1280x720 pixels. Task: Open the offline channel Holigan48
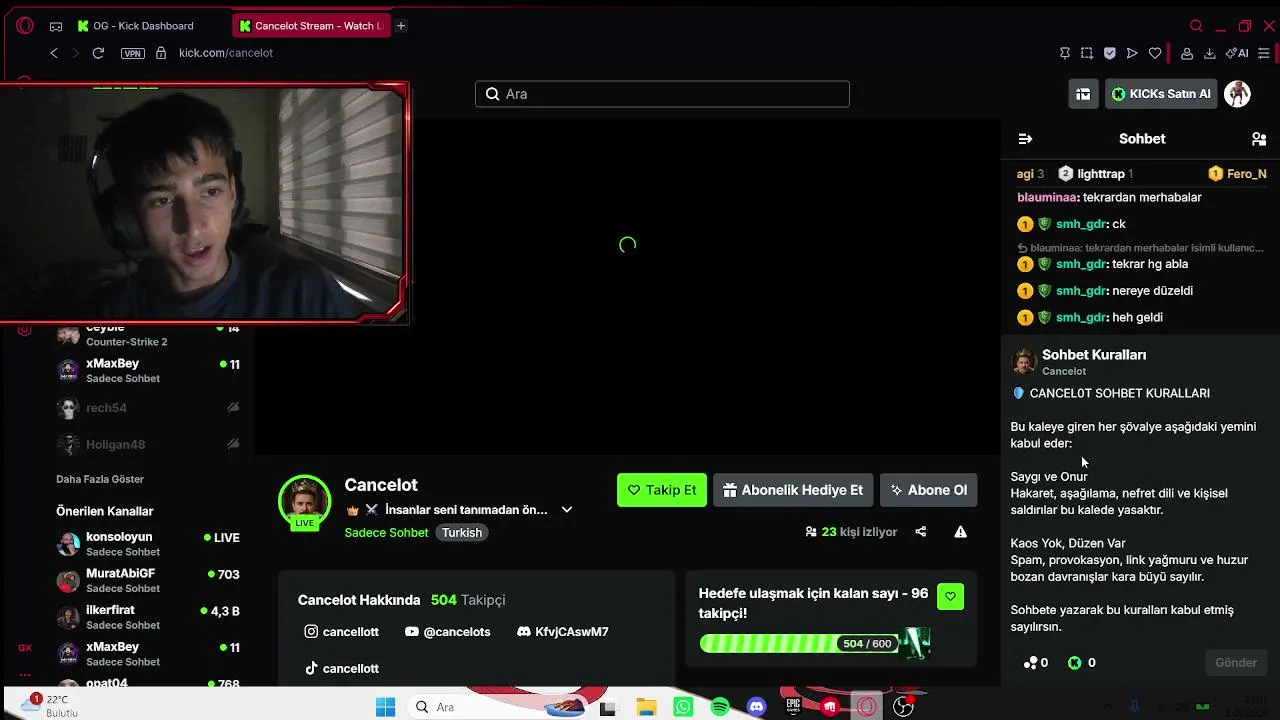pos(148,444)
